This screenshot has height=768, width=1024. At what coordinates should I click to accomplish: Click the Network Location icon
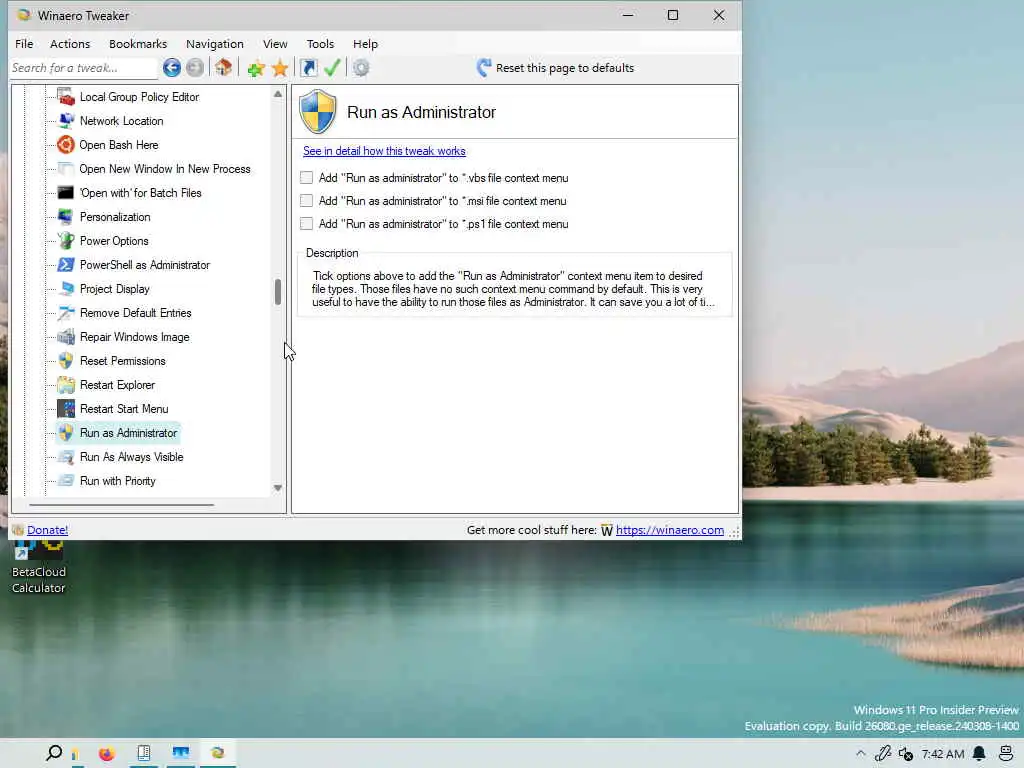[x=66, y=121]
